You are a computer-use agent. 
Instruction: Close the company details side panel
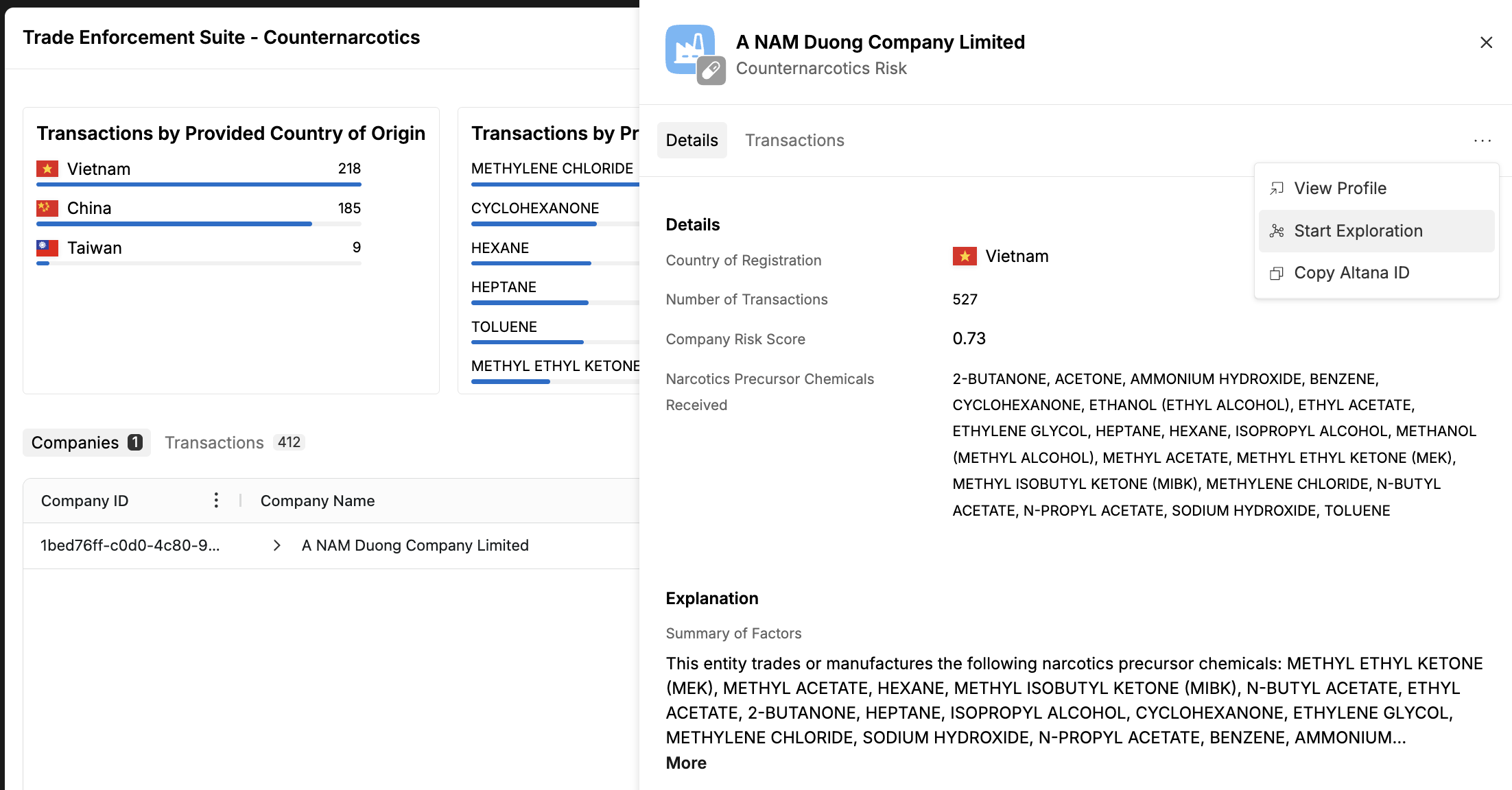click(1486, 43)
